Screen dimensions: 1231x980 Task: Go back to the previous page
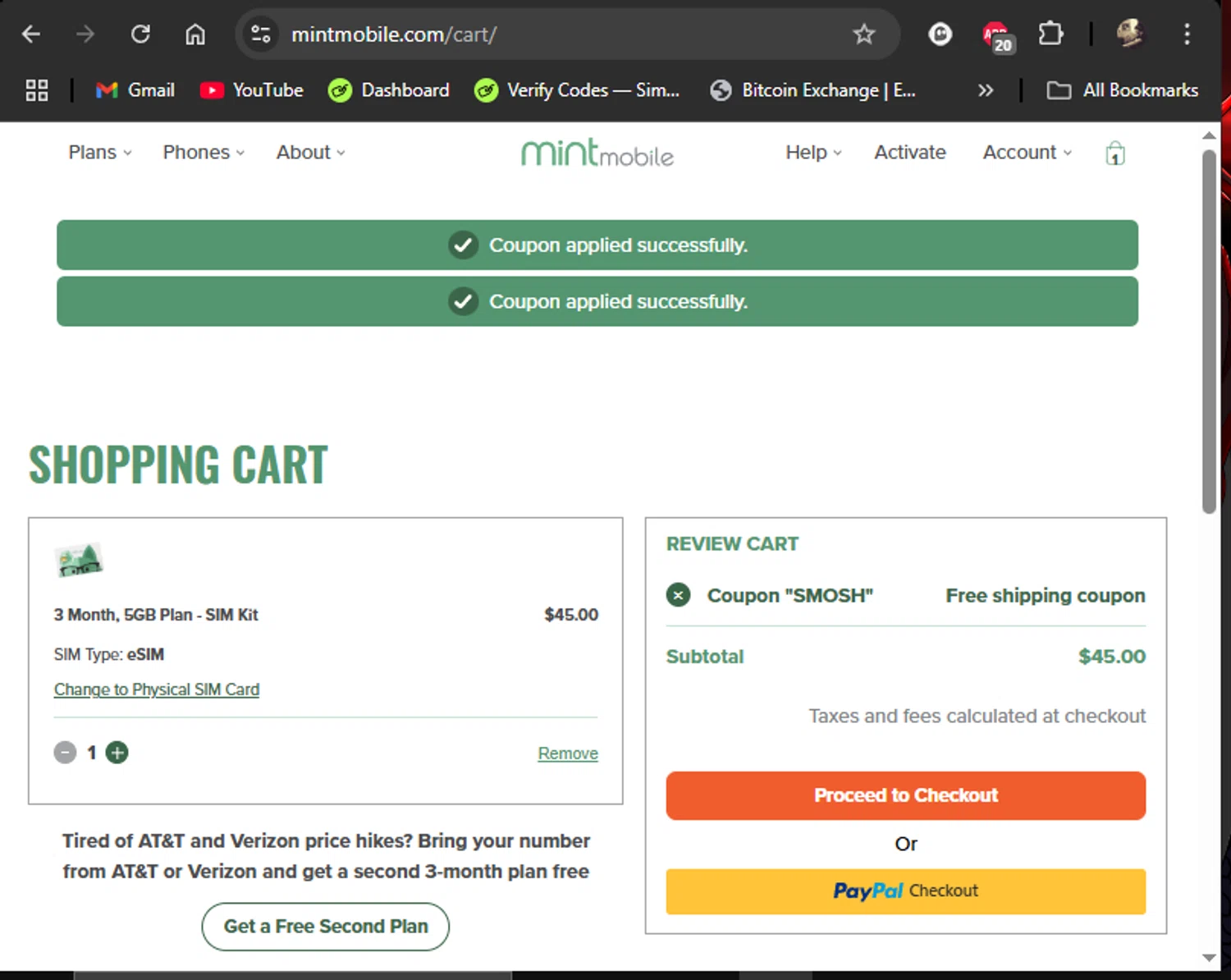pos(31,34)
